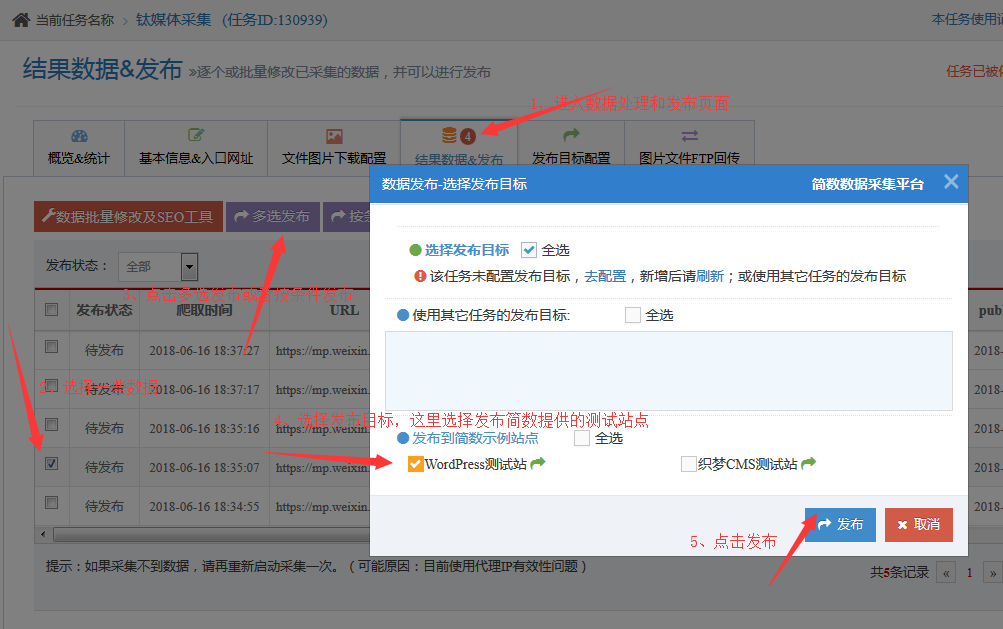This screenshot has width=1003, height=629.
Task: Click the URL column header
Action: pos(344,310)
